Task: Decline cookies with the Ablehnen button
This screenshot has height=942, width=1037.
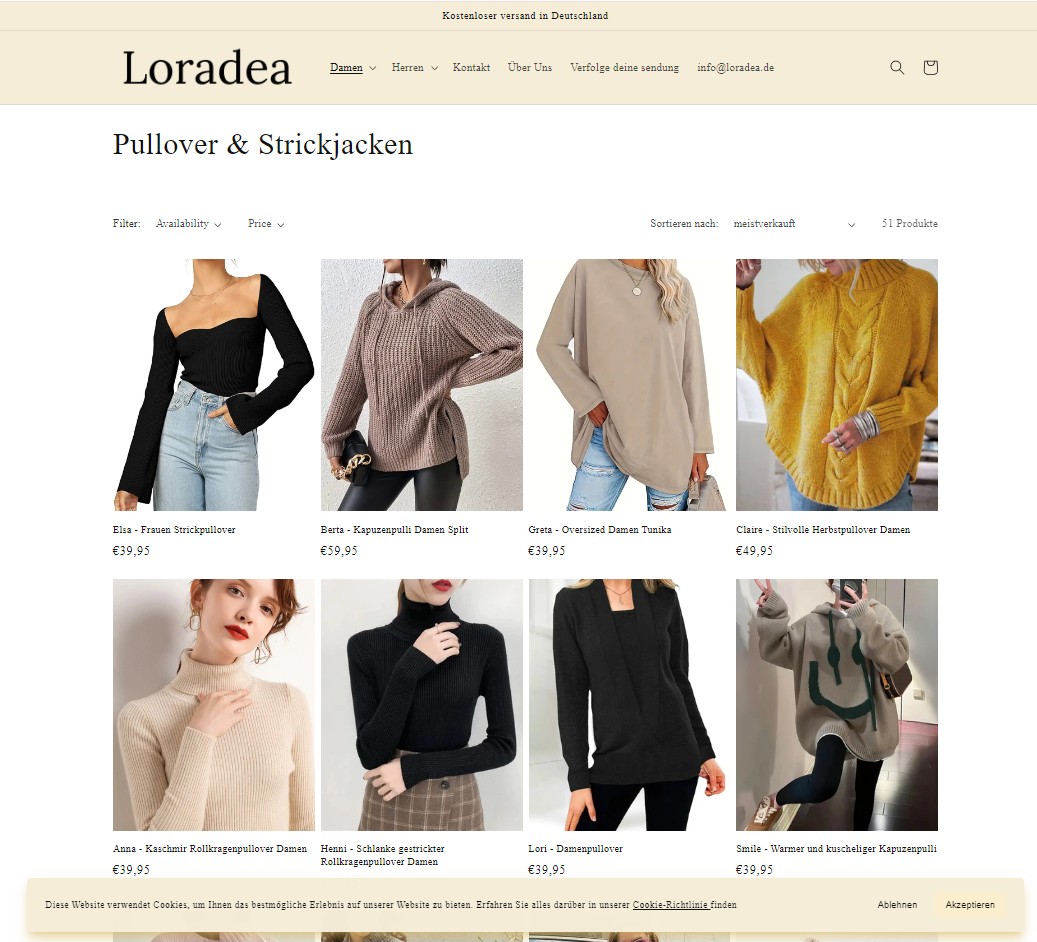Action: point(897,904)
